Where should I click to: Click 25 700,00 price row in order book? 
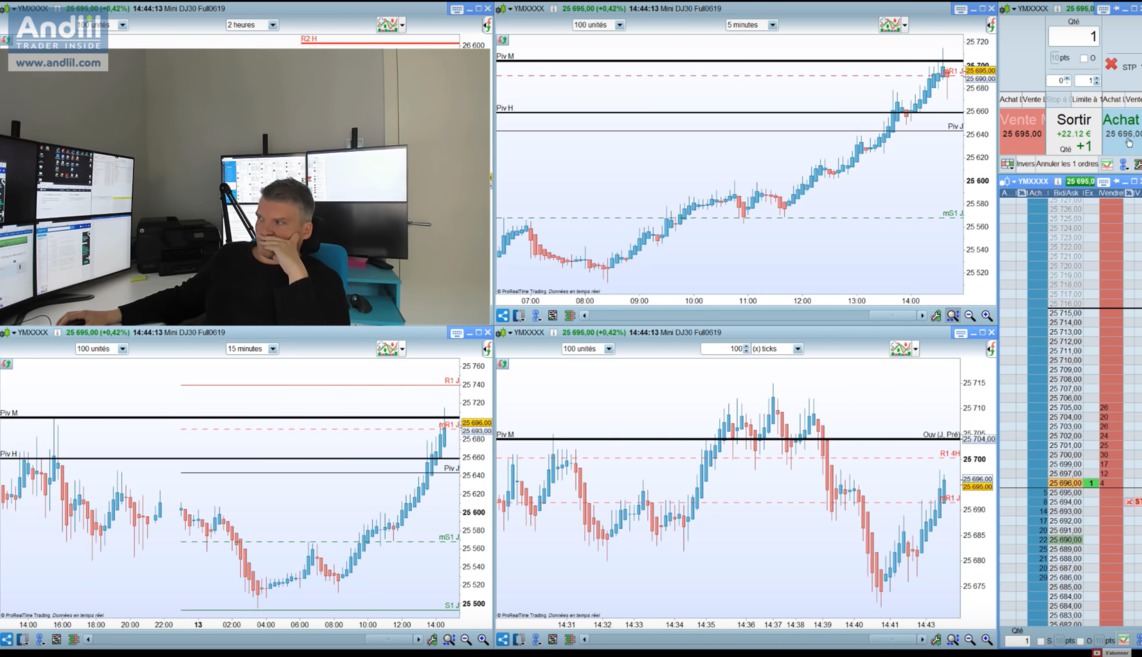[x=1065, y=455]
